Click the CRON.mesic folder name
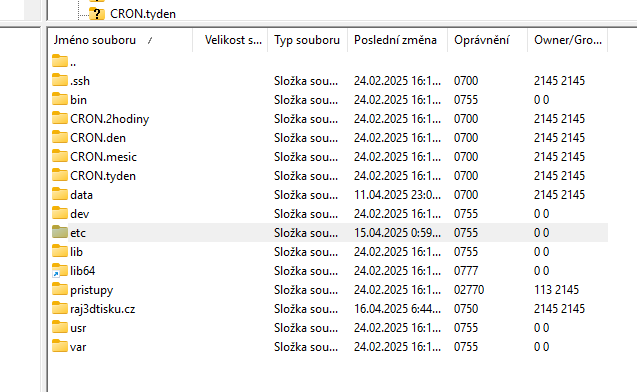 tap(103, 157)
